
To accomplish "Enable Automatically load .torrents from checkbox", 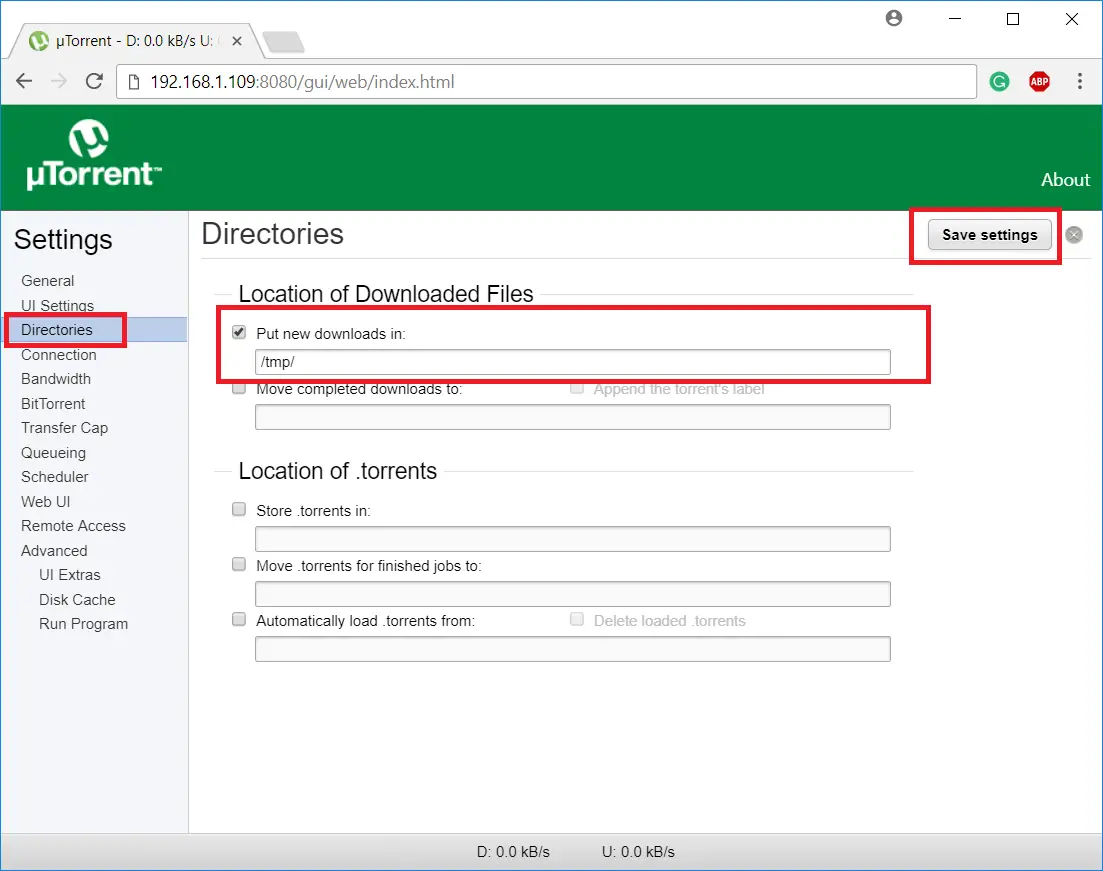I will tap(239, 620).
